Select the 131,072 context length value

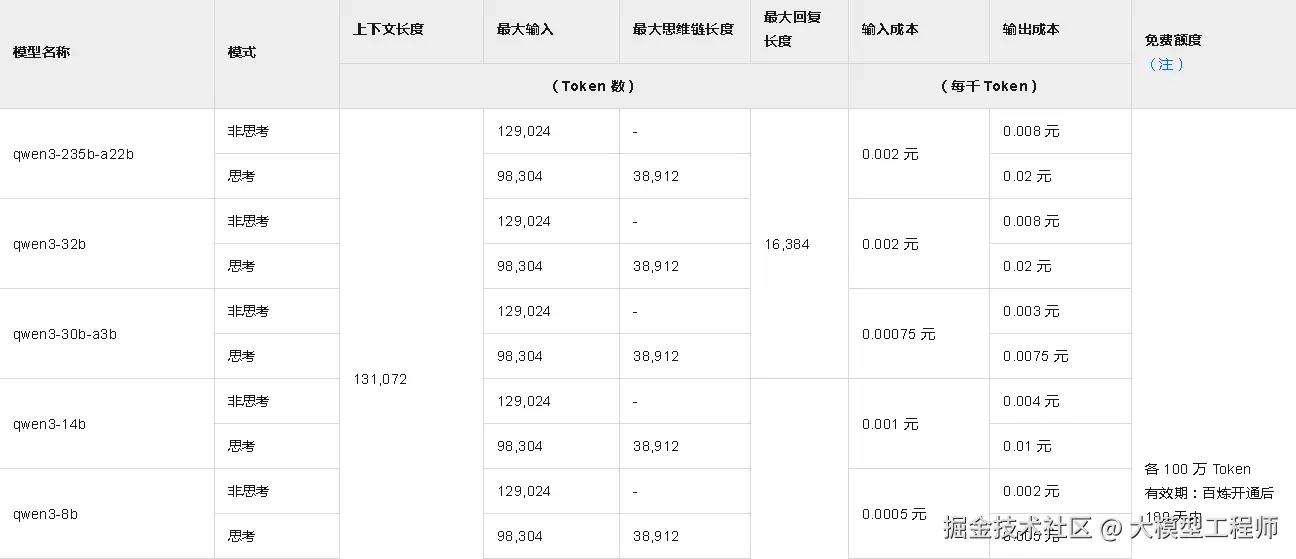(380, 379)
